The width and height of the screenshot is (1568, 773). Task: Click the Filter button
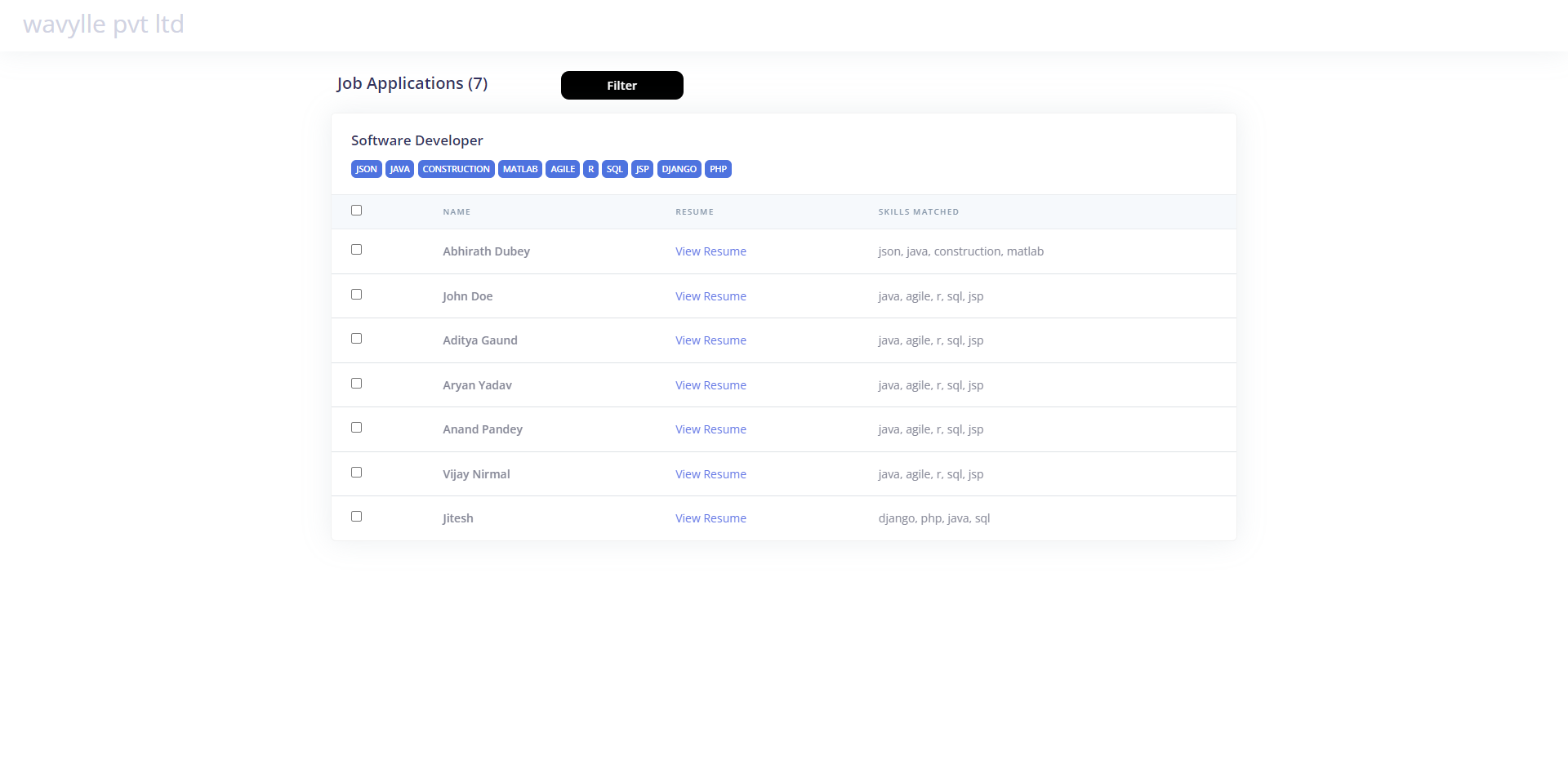(621, 85)
